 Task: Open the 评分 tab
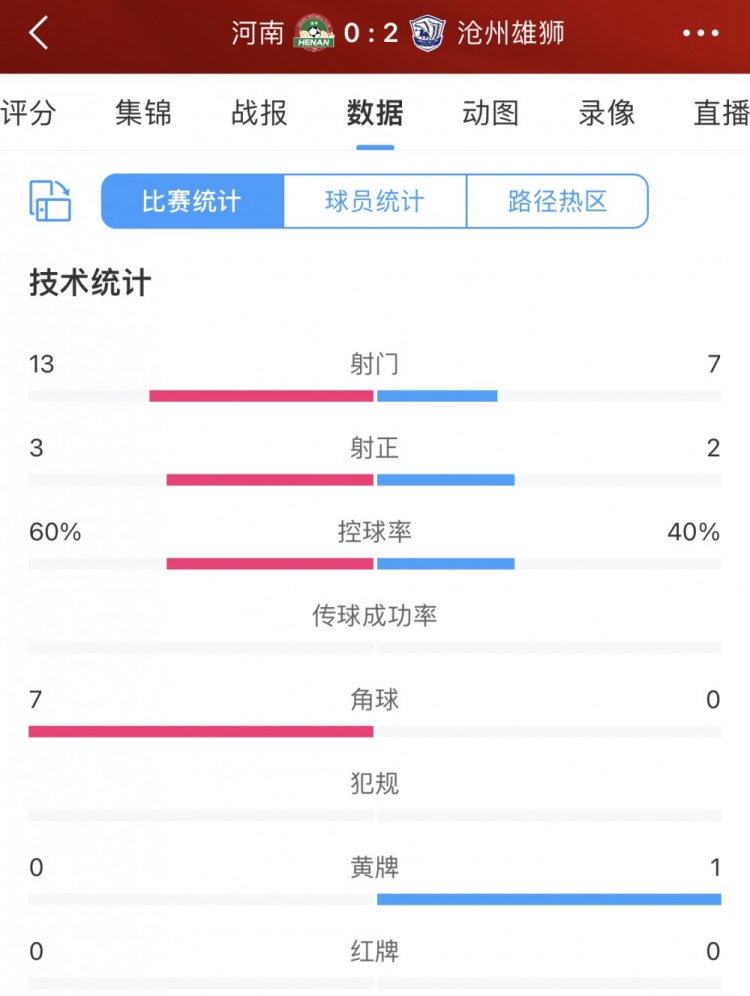pyautogui.click(x=28, y=113)
